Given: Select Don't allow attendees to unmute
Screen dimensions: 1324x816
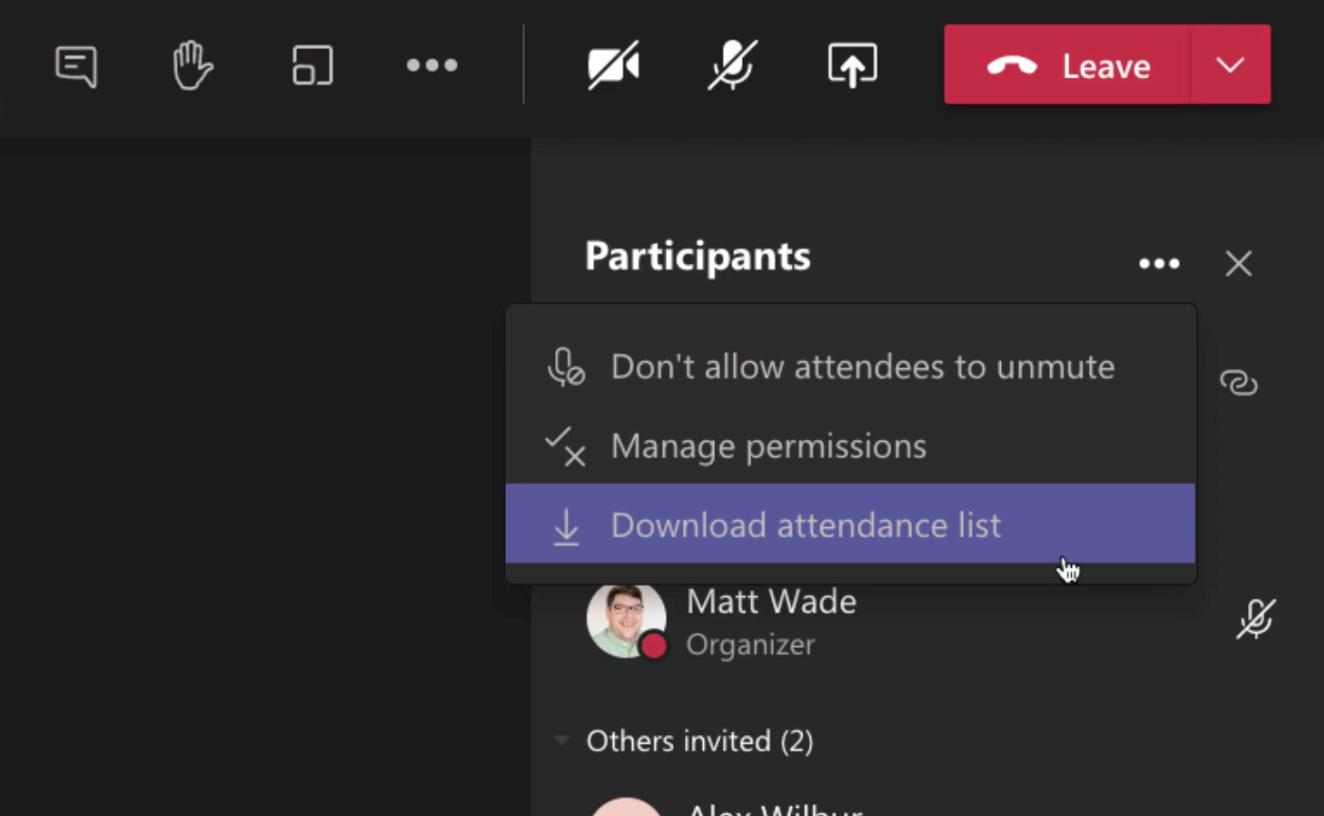Looking at the screenshot, I should click(x=850, y=366).
